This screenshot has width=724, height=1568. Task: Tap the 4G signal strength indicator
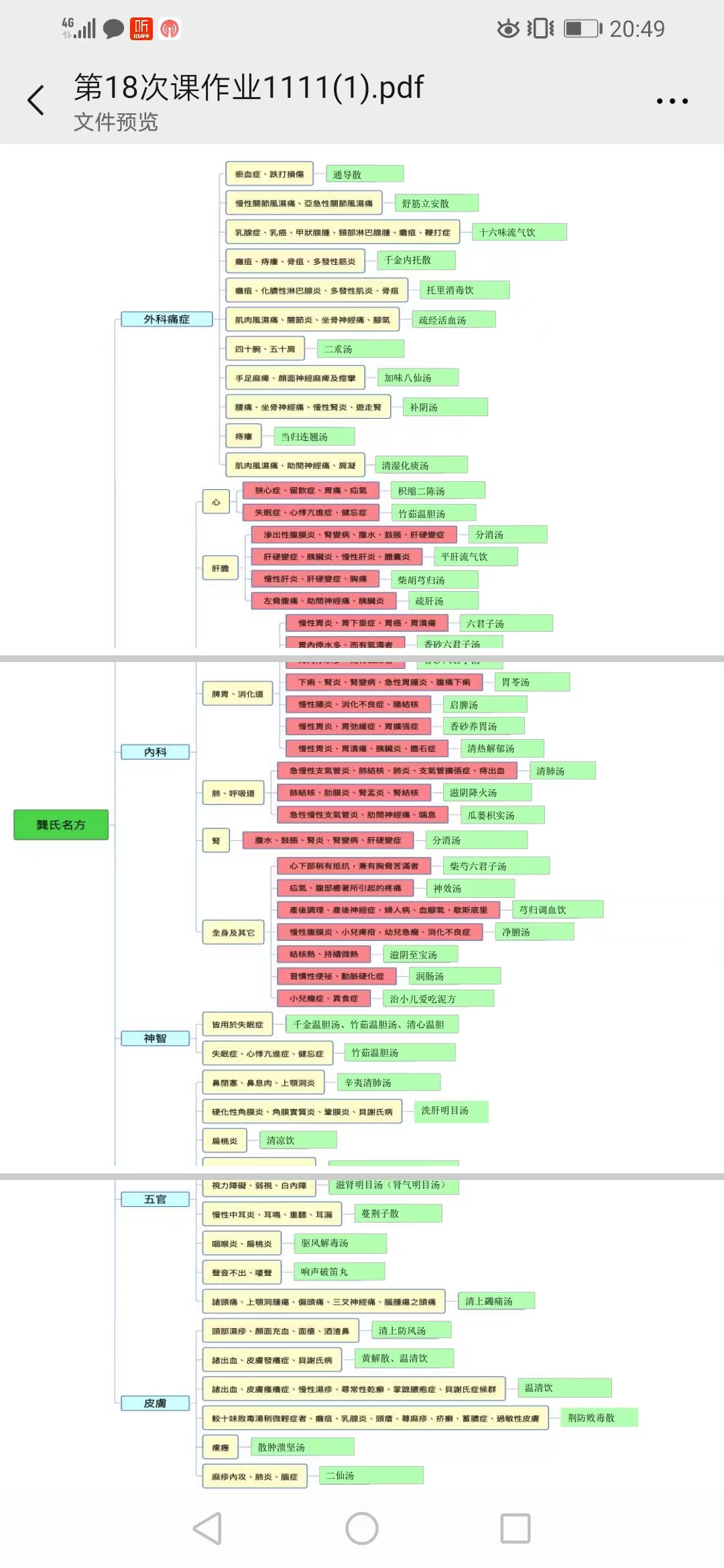(78, 28)
